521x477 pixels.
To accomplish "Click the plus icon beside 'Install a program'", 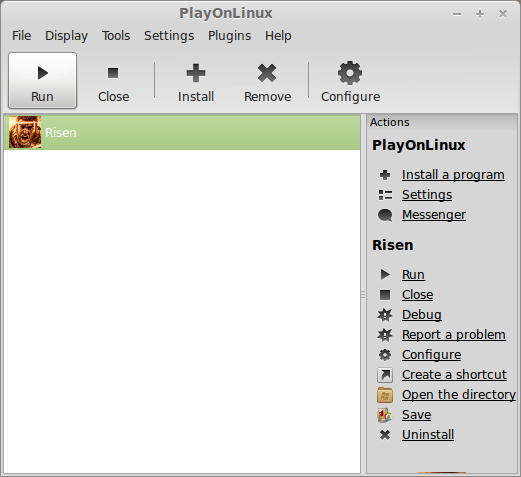I will 385,175.
